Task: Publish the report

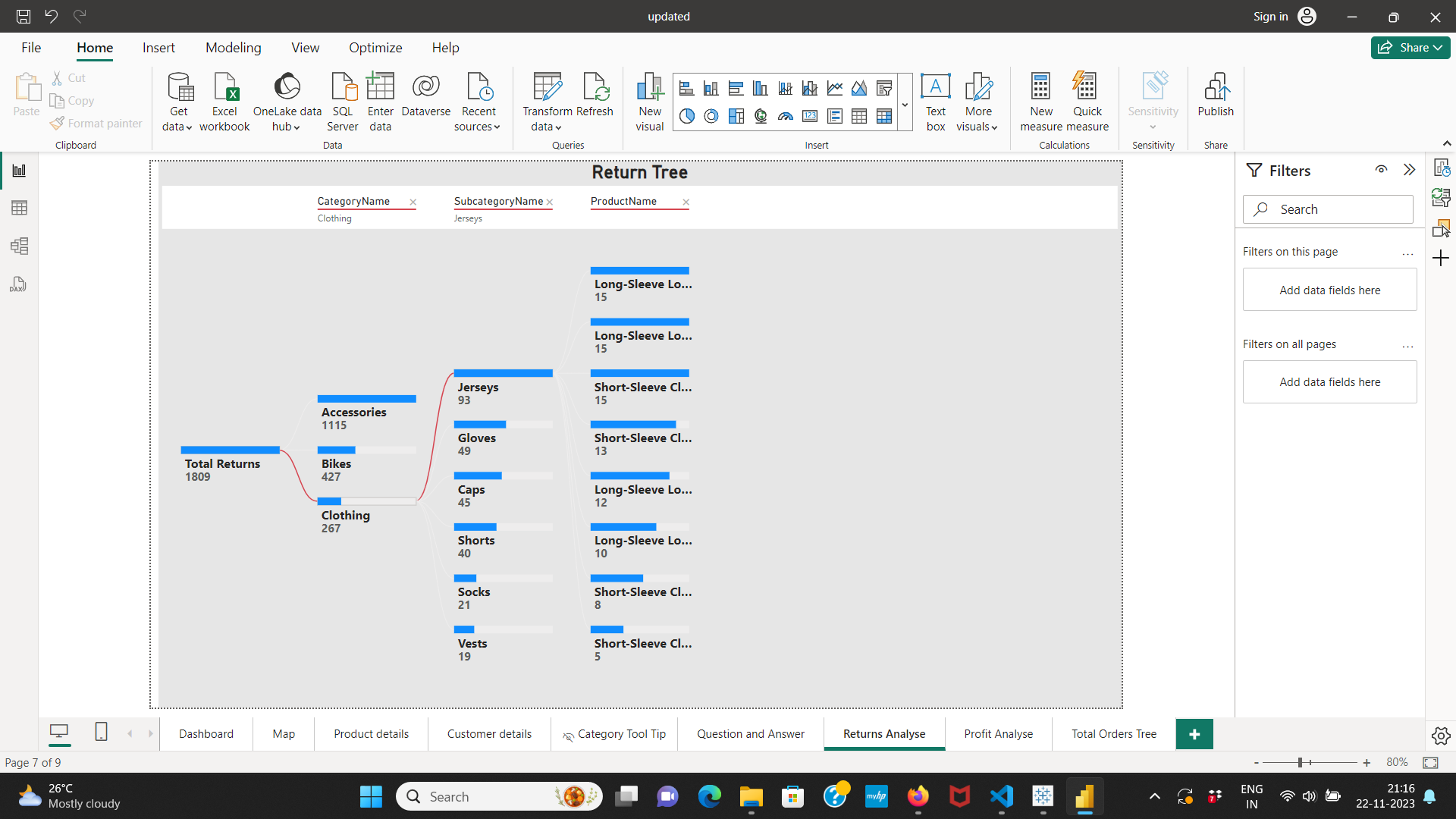Action: [1216, 97]
